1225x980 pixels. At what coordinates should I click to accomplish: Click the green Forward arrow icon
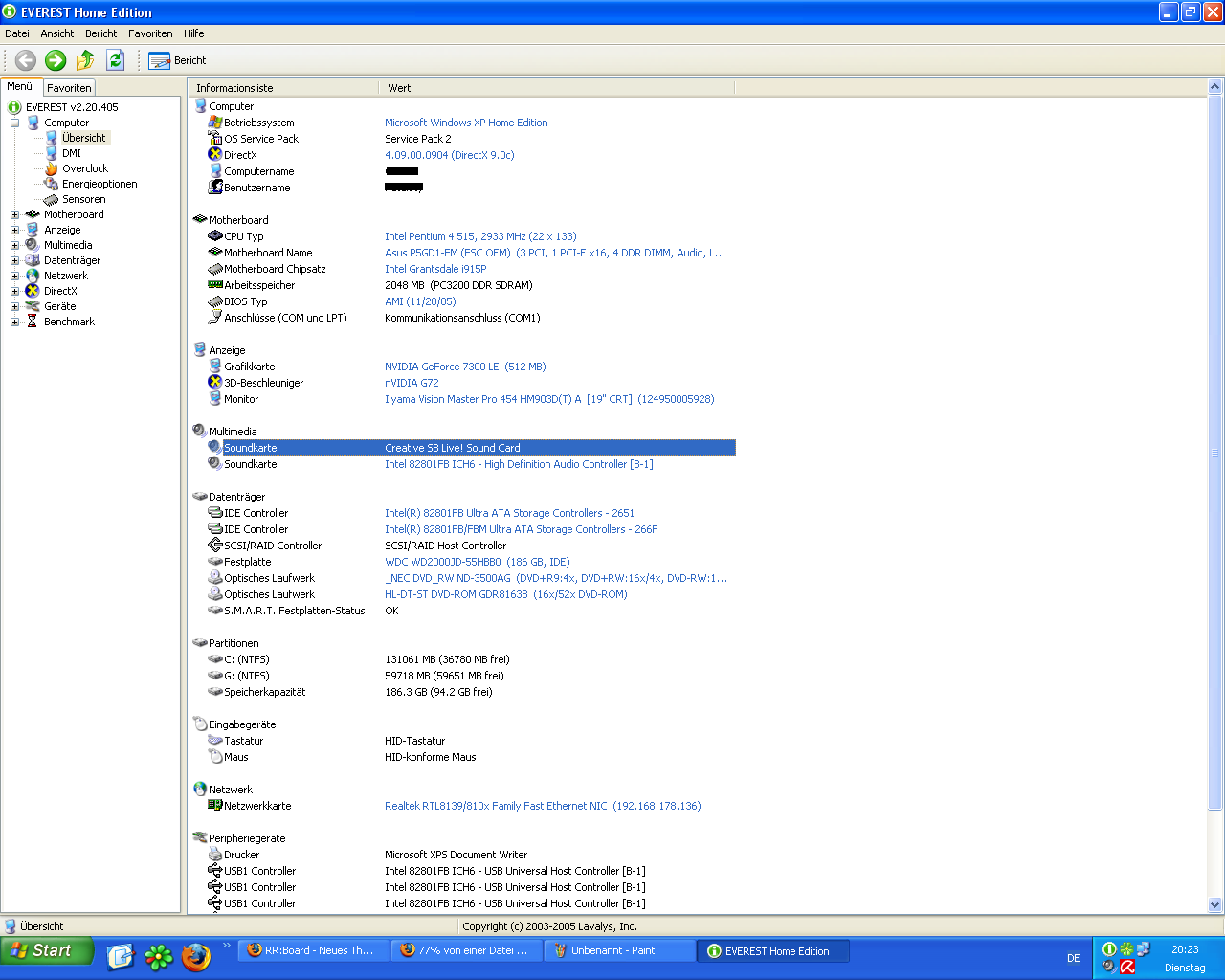click(56, 60)
